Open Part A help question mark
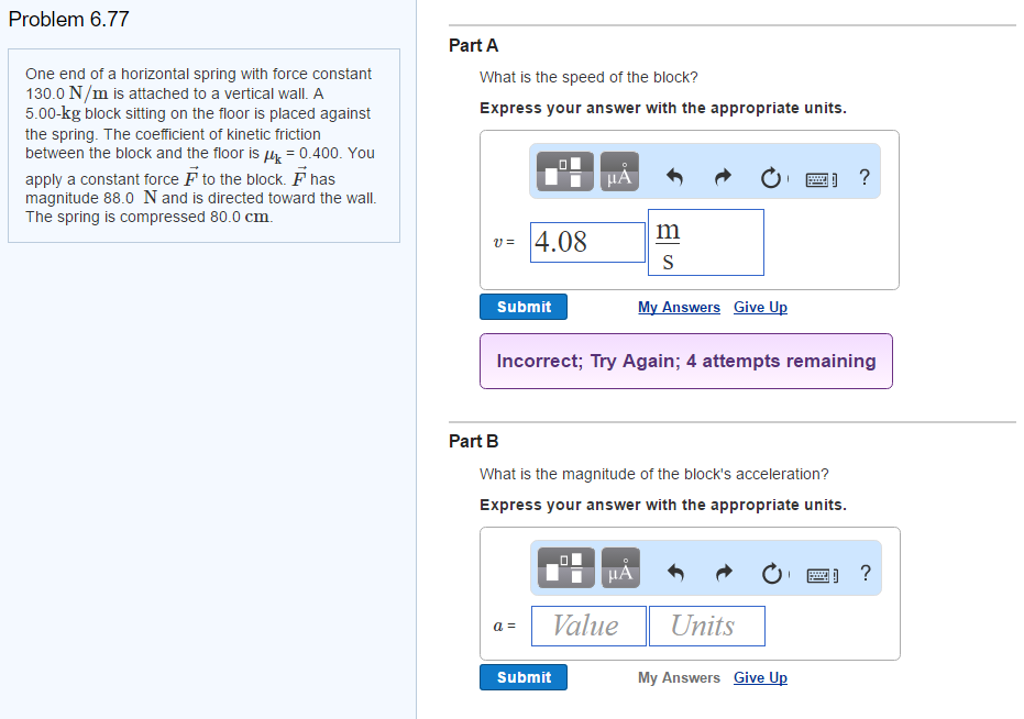Viewport: 1024px width, 719px height. click(865, 177)
